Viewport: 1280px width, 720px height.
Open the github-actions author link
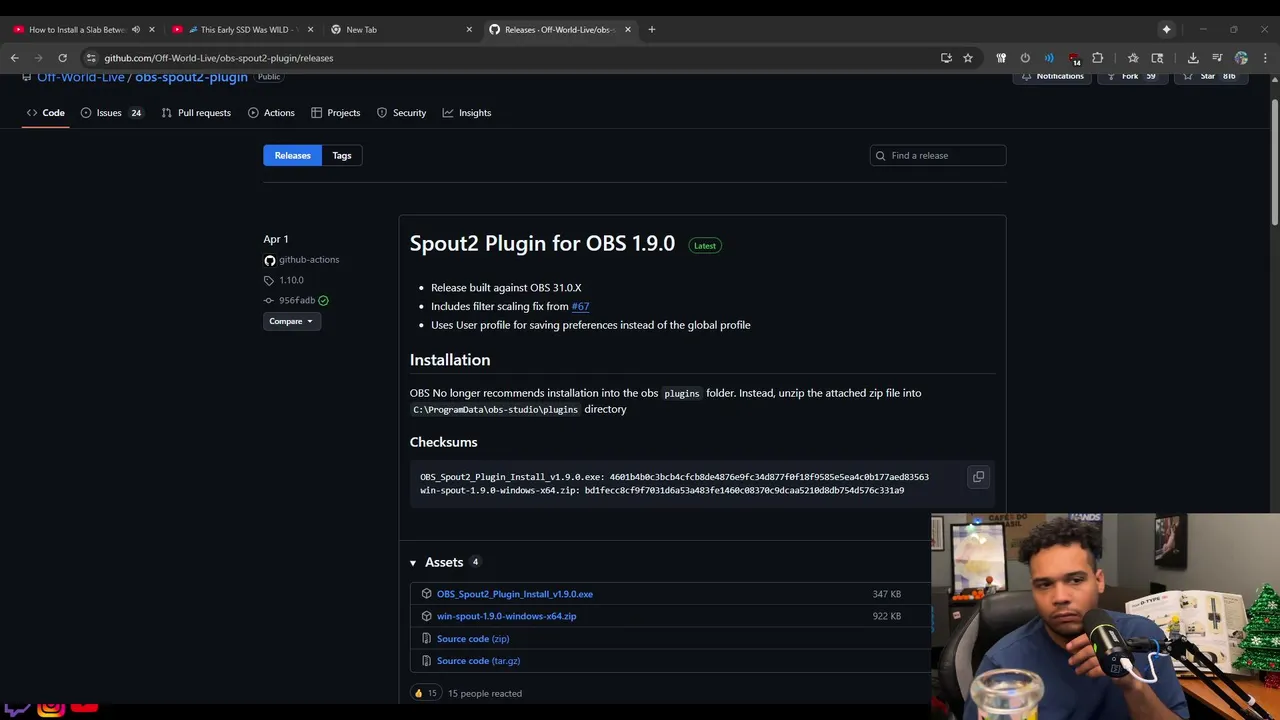309,260
